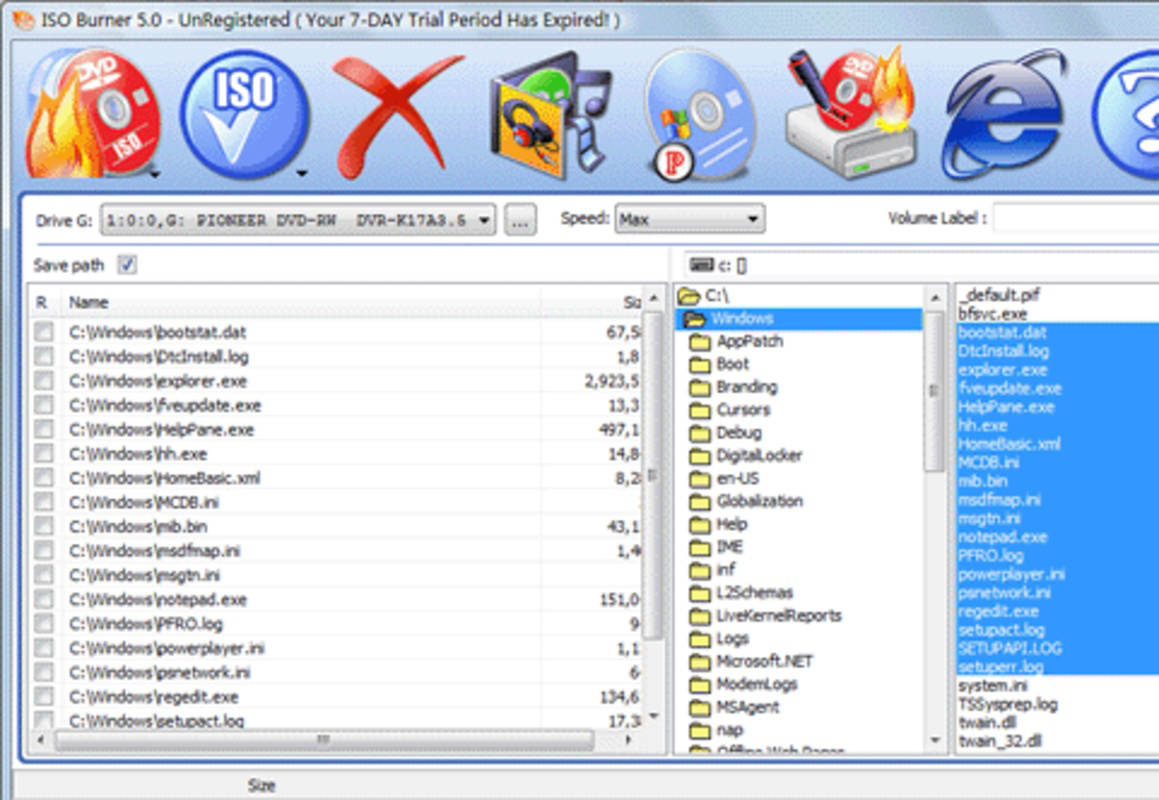
Task: Check the box for HelpPane.exe row
Action: pos(44,430)
